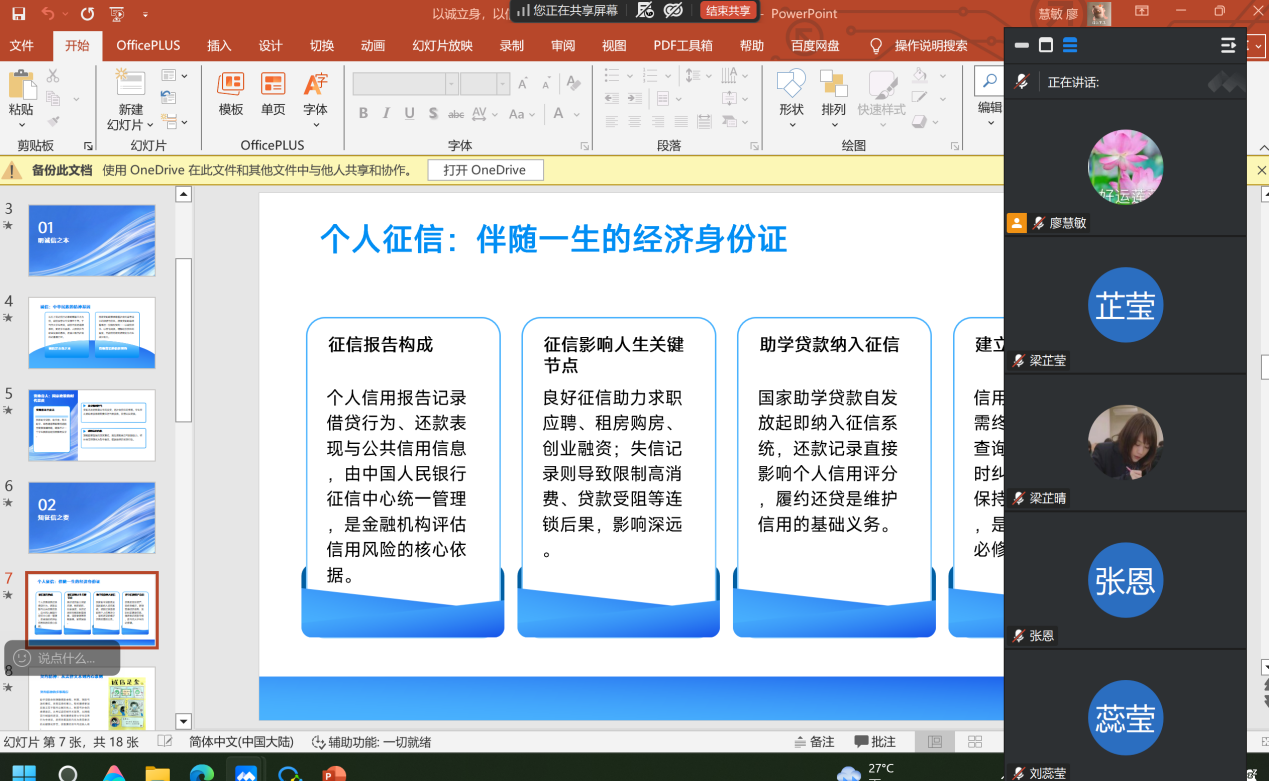Click thumbnail pane scroll down arrow
This screenshot has height=781, width=1269.
pyautogui.click(x=183, y=721)
